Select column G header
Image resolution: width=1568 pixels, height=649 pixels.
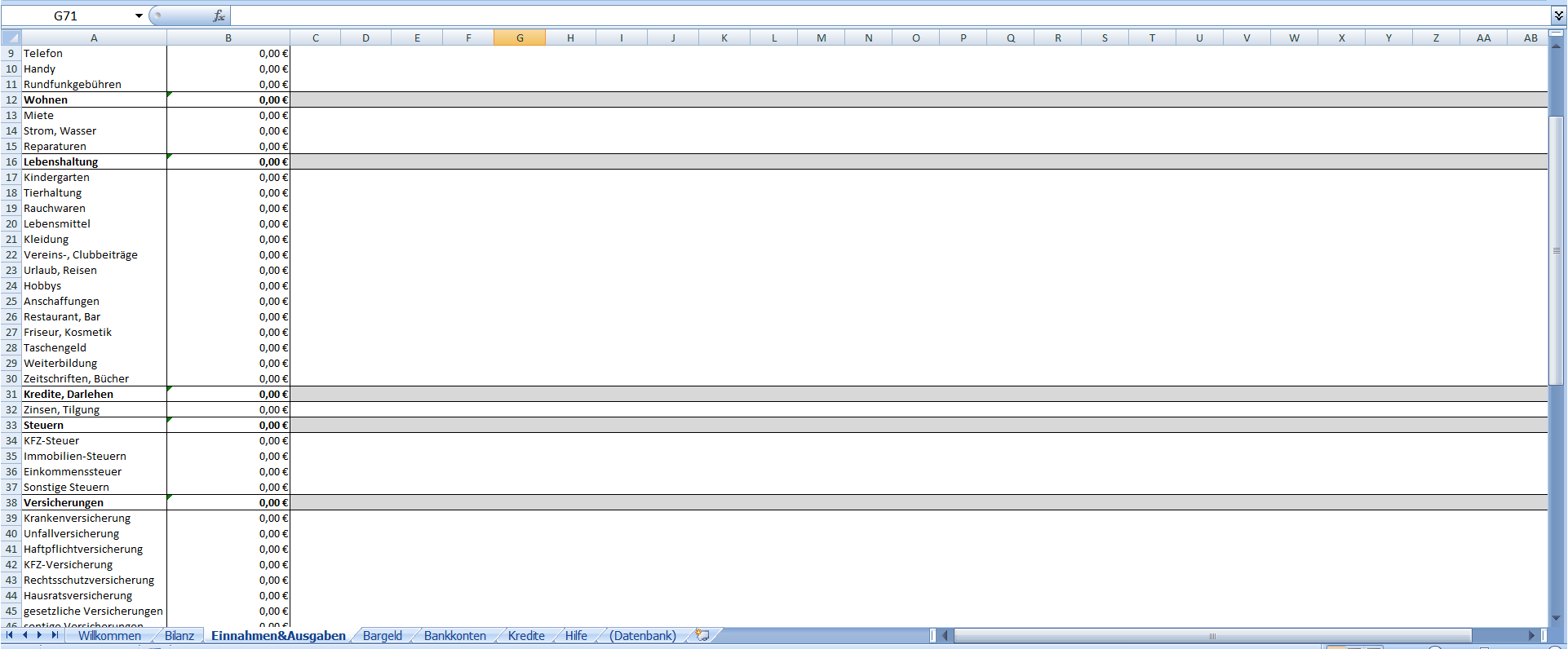coord(520,38)
